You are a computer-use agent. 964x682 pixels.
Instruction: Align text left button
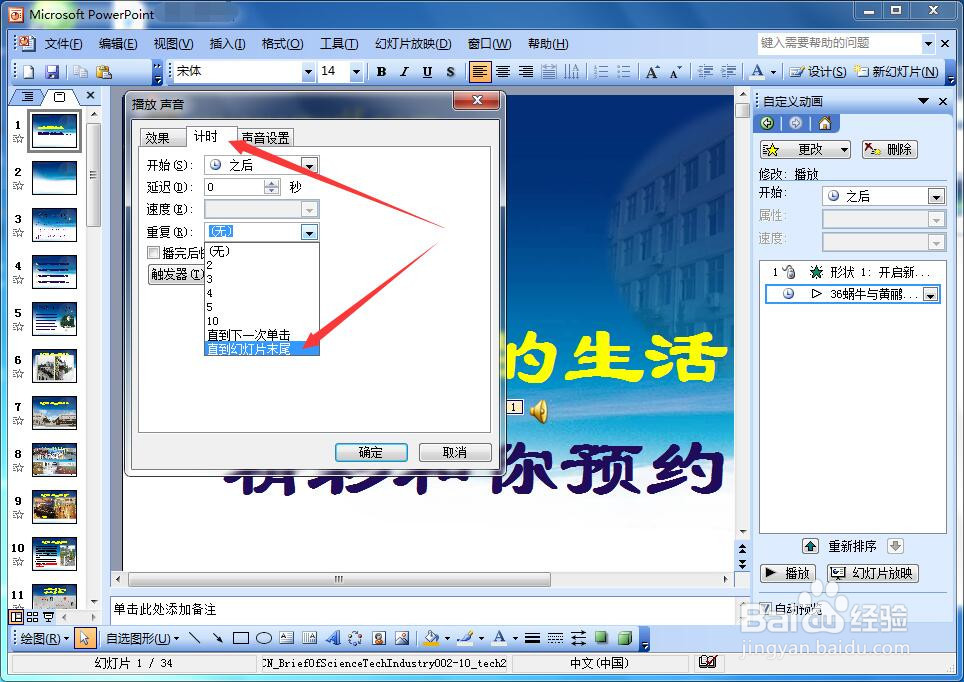tap(480, 72)
